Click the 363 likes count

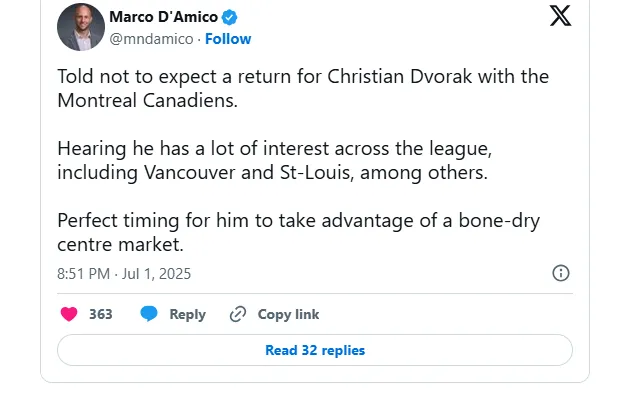click(101, 314)
